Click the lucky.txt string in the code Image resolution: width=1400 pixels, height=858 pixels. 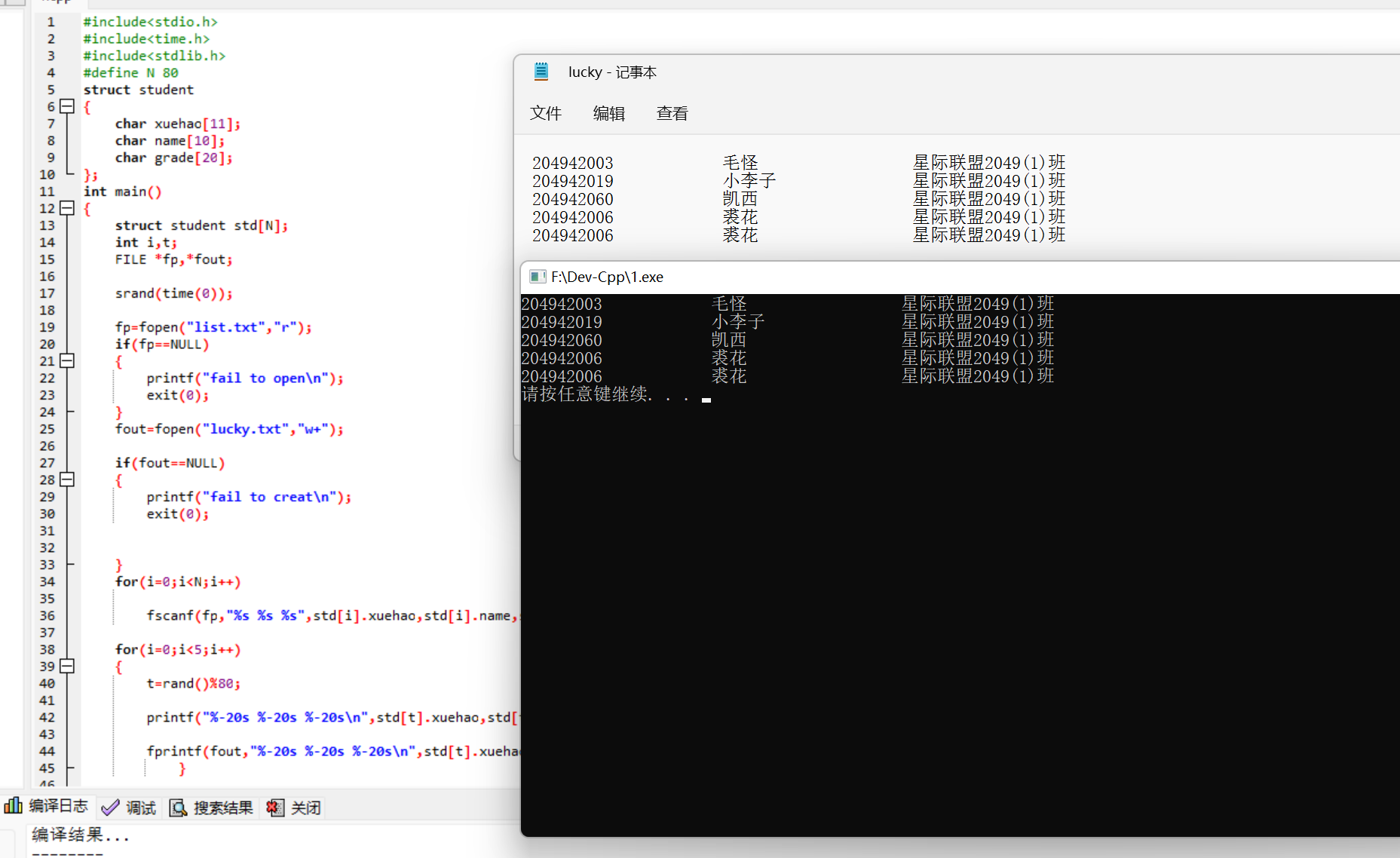246,429
